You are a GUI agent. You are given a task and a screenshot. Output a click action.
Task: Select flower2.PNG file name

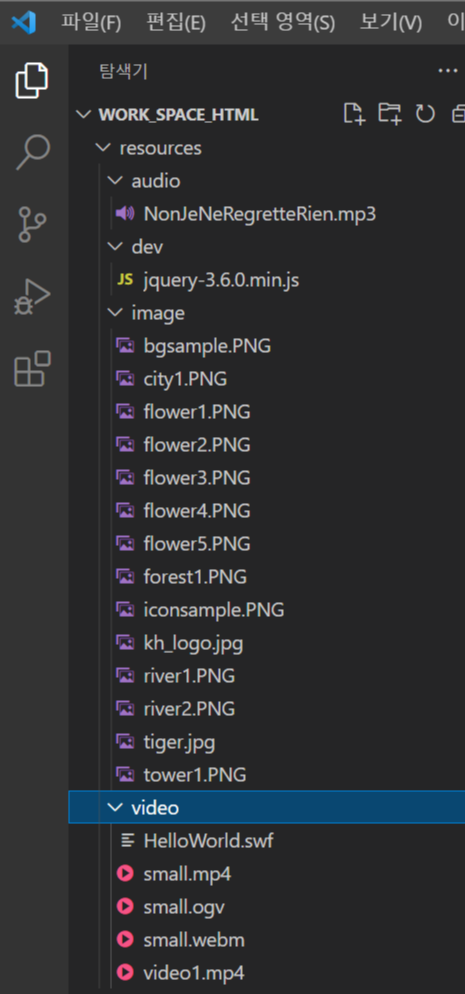[197, 445]
